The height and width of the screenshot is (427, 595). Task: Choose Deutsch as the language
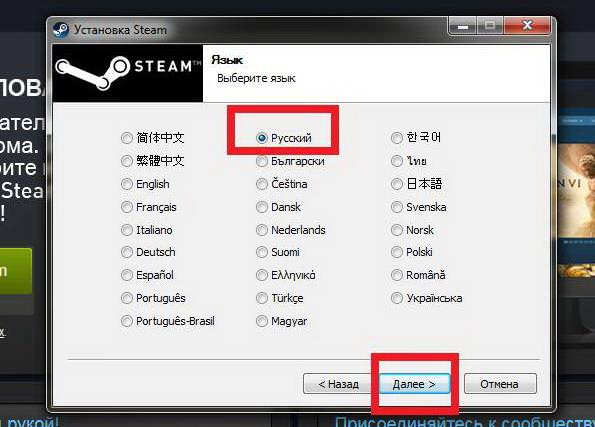(x=127, y=252)
